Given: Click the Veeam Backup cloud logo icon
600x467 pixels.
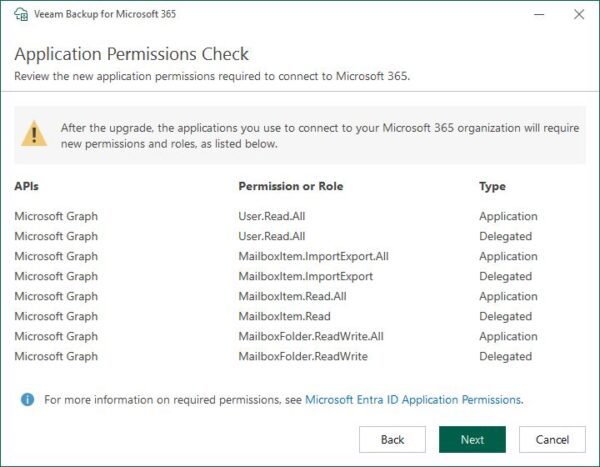Looking at the screenshot, I should pos(21,14).
